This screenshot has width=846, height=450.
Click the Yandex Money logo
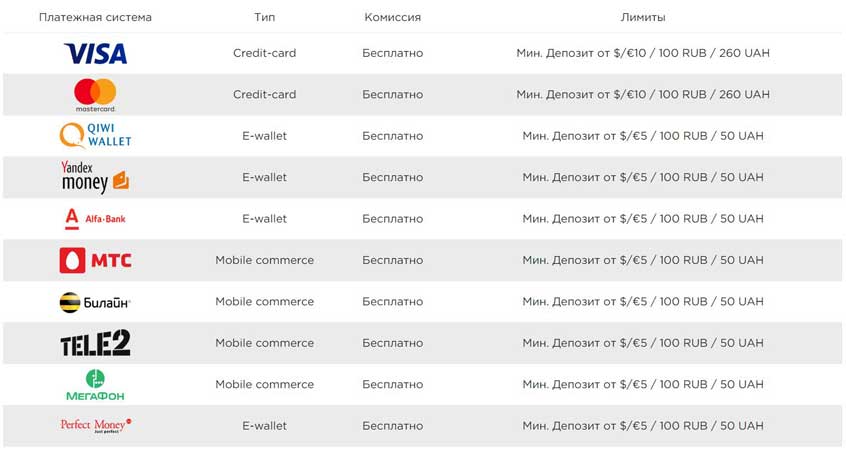pyautogui.click(x=95, y=177)
